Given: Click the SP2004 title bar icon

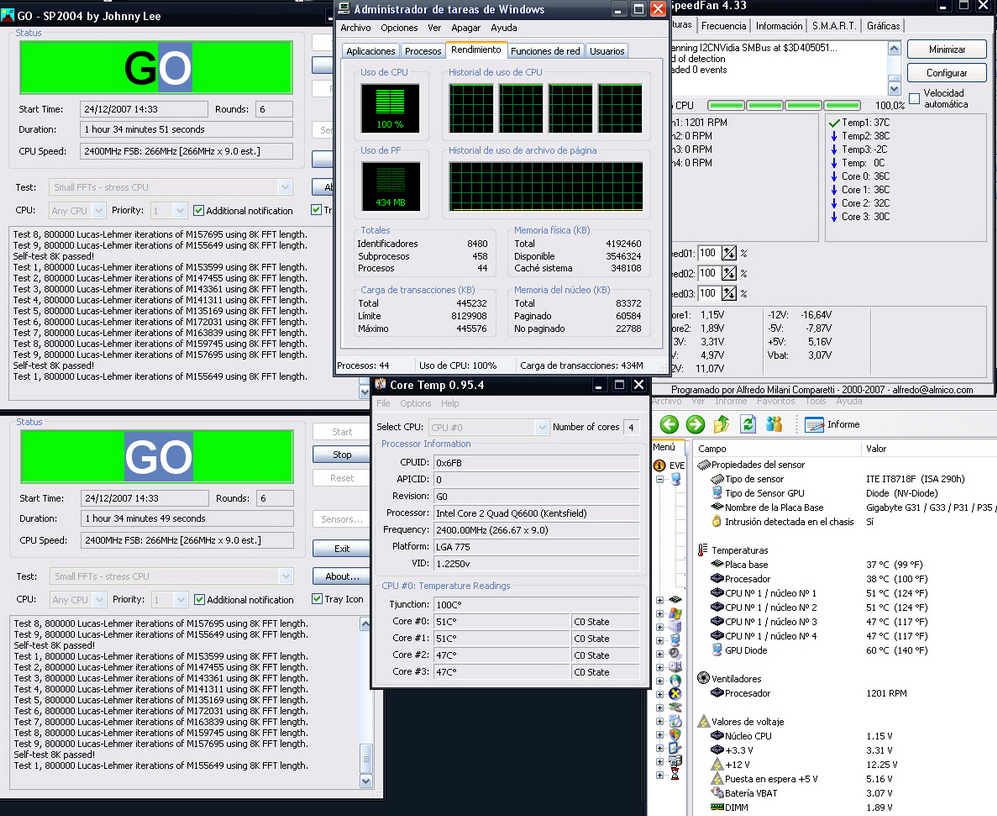Looking at the screenshot, I should [7, 15].
